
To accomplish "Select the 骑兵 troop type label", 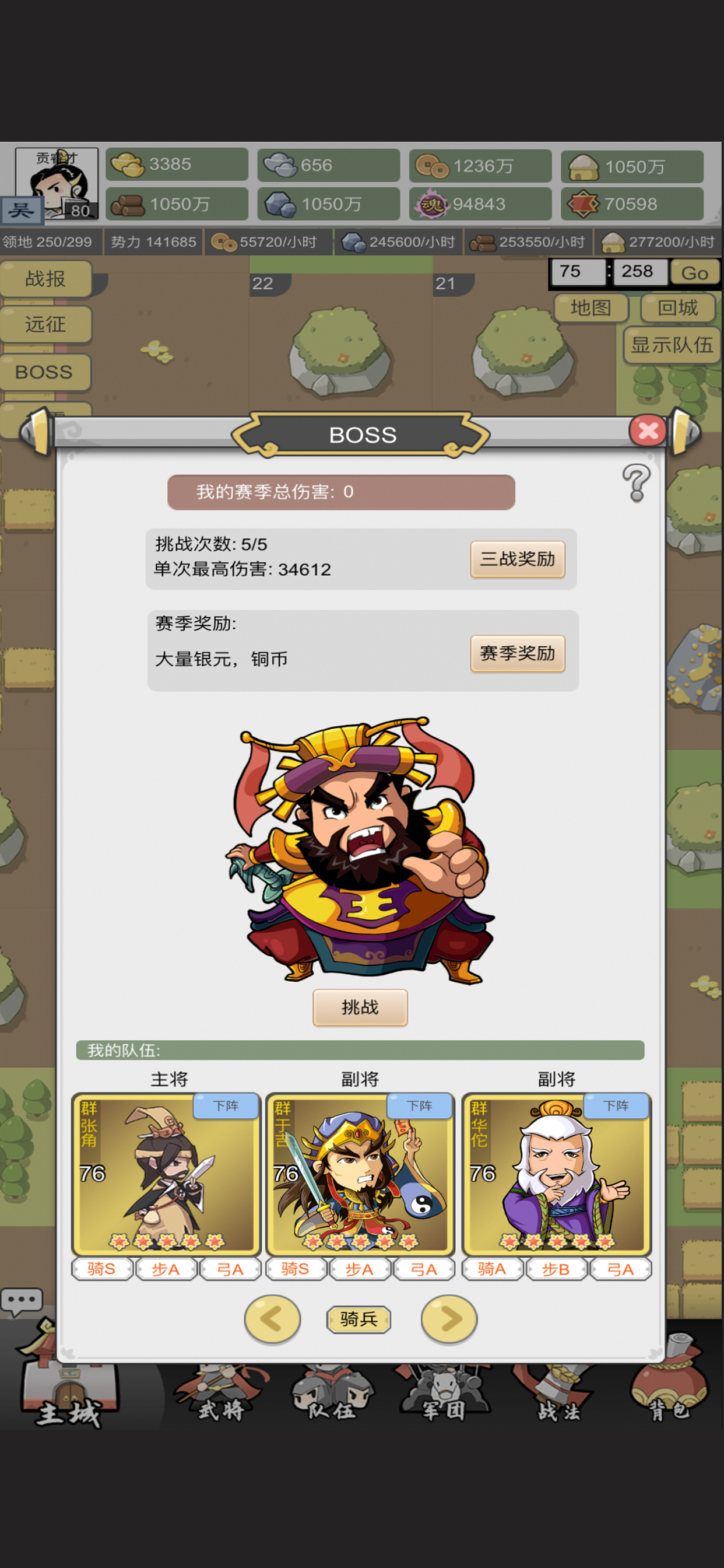I will point(359,1319).
